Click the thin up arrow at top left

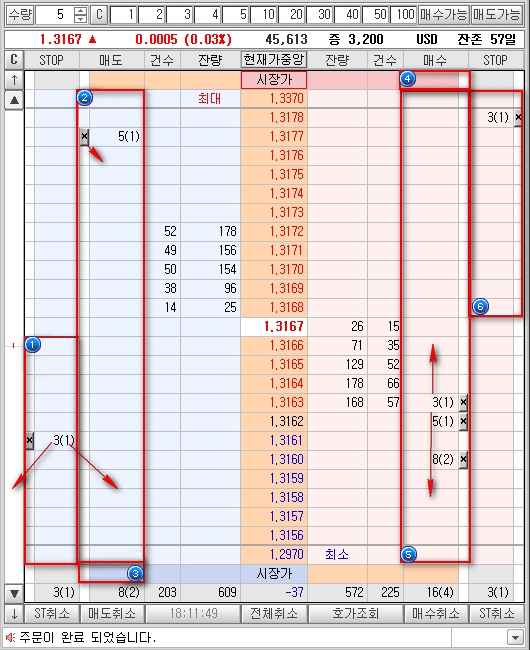[x=14, y=80]
